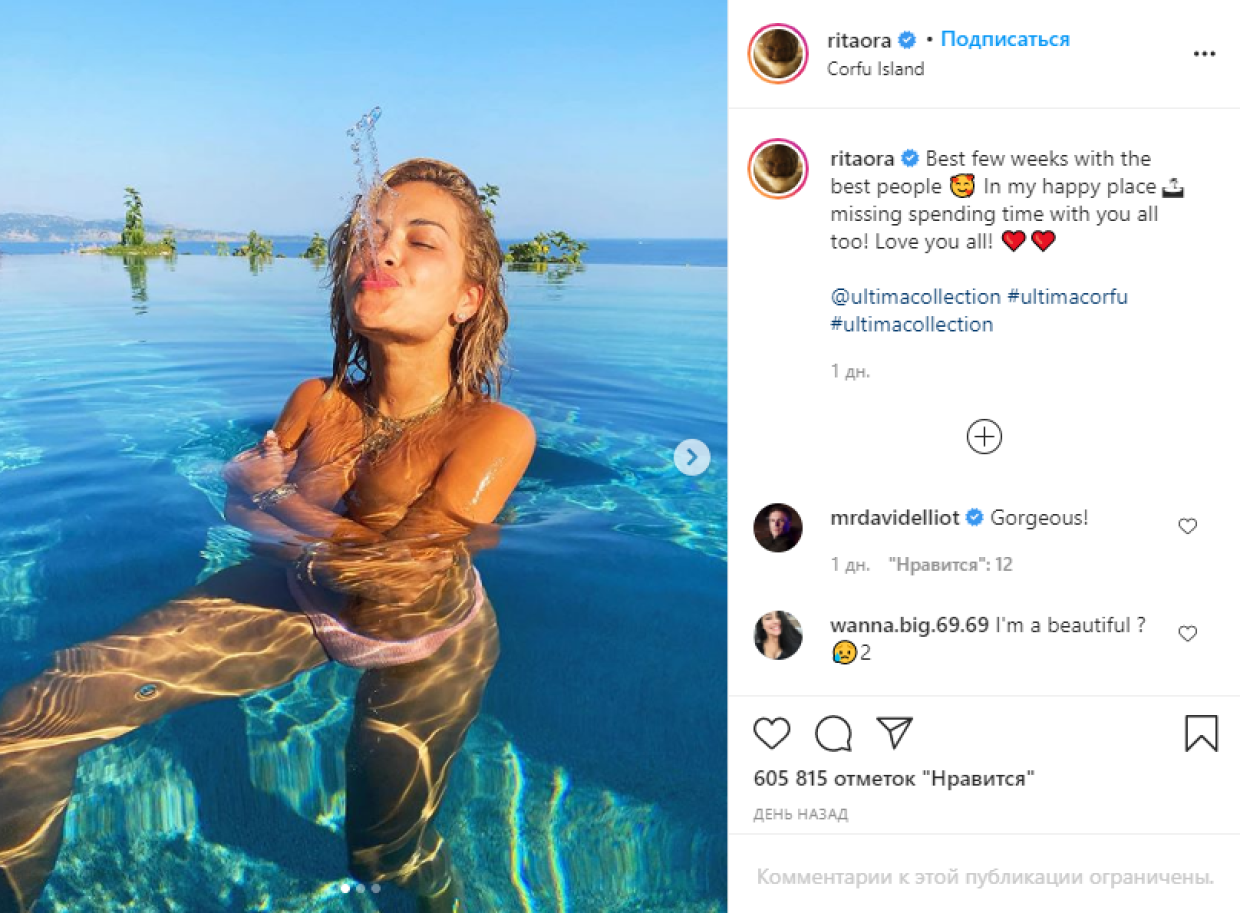Open the header profile picture

(x=778, y=53)
